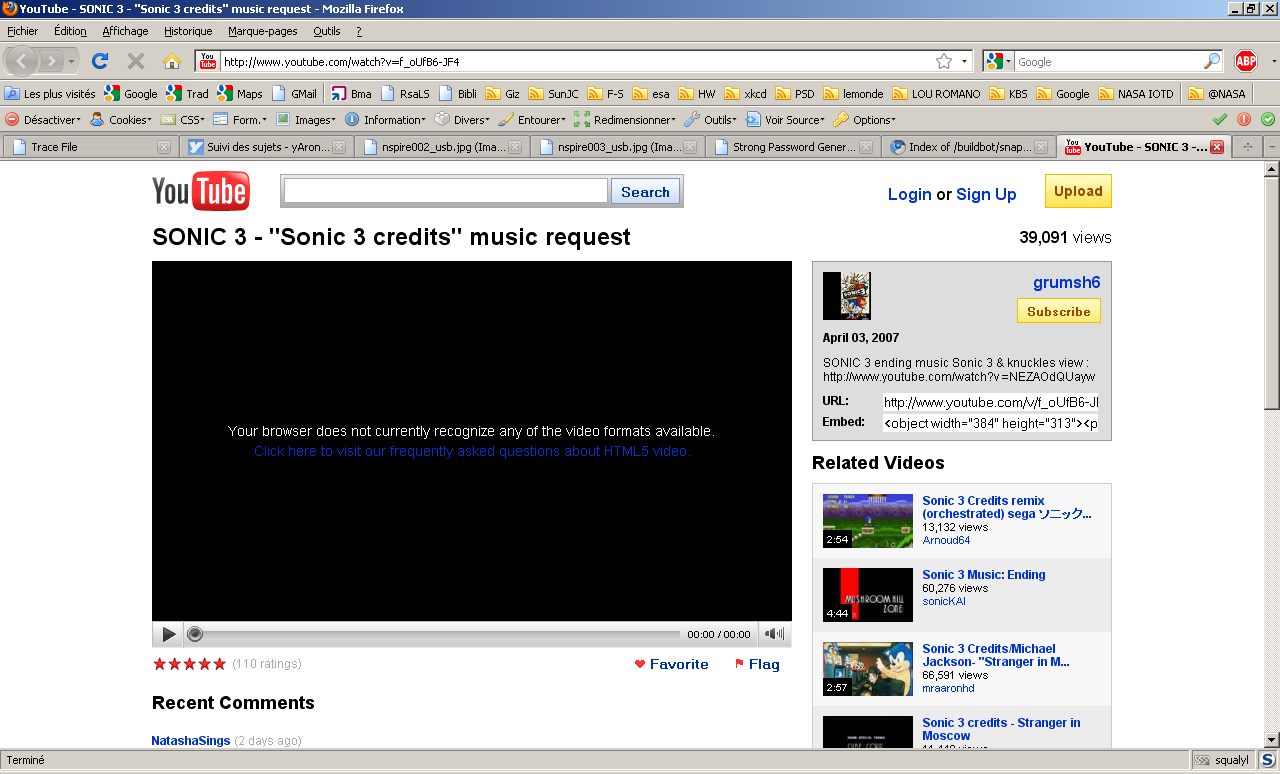
Task: Open the search engine selector dropdown
Action: tap(997, 61)
